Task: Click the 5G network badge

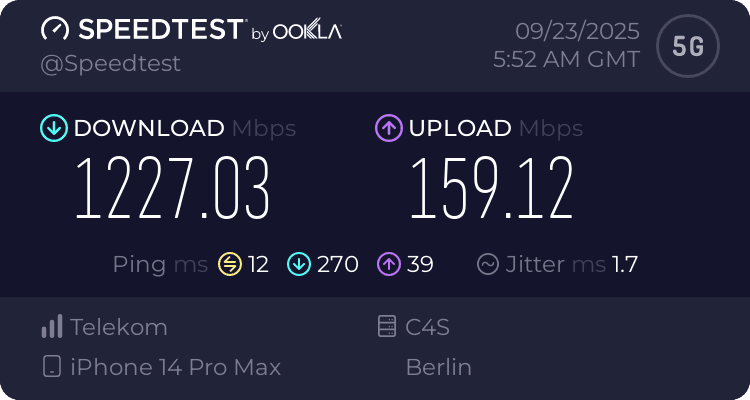Action: [x=685, y=45]
